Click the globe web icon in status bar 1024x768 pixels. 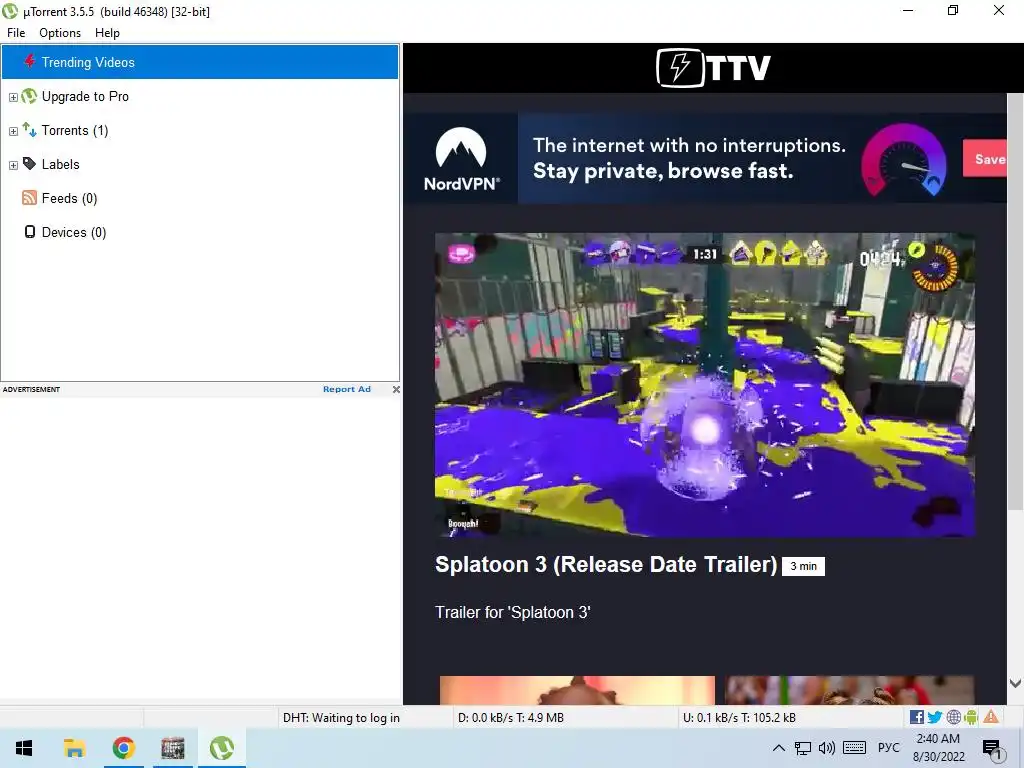[x=953, y=717]
